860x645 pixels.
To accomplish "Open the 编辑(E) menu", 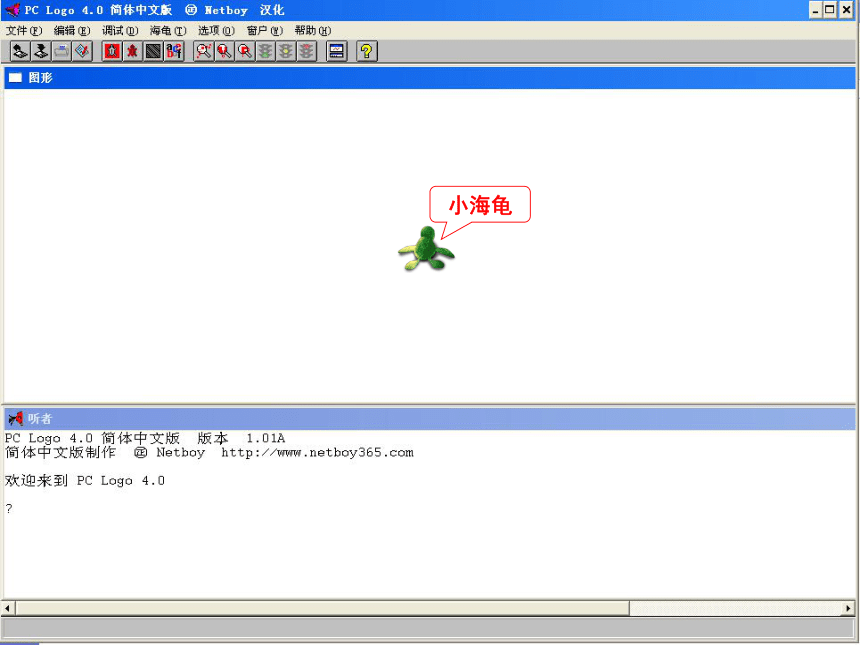I will (x=72, y=31).
